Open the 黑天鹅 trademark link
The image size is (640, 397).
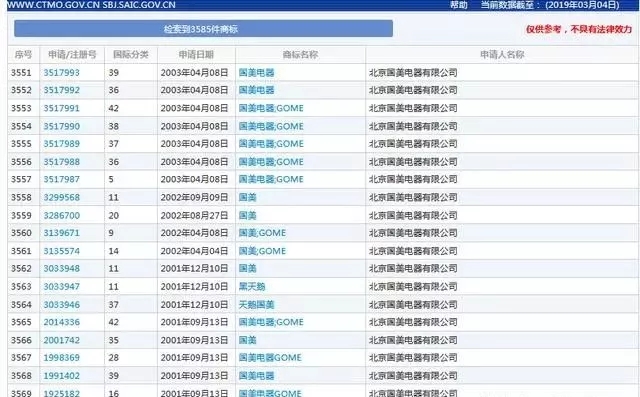click(x=252, y=286)
